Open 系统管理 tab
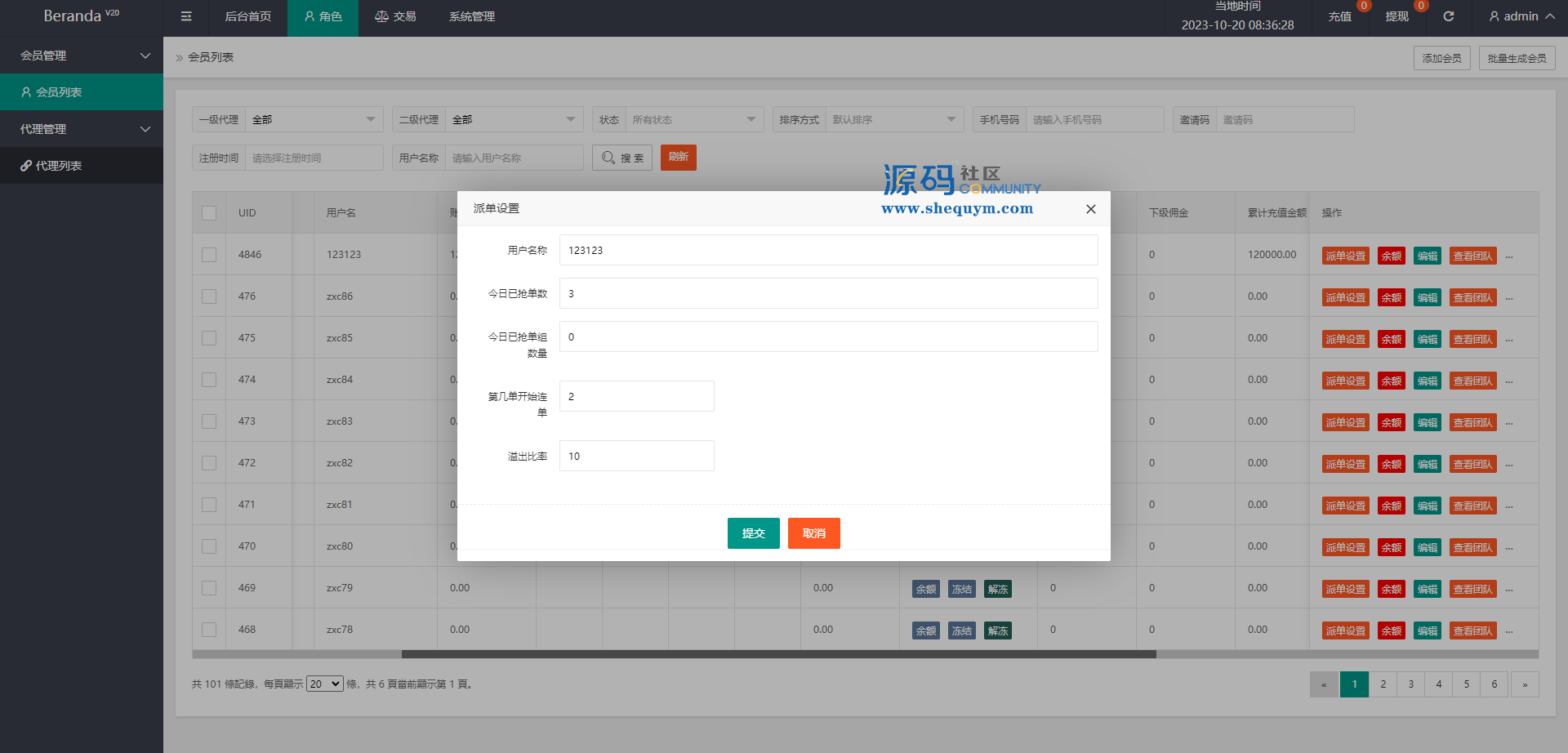Image resolution: width=1568 pixels, height=753 pixels. (x=472, y=16)
